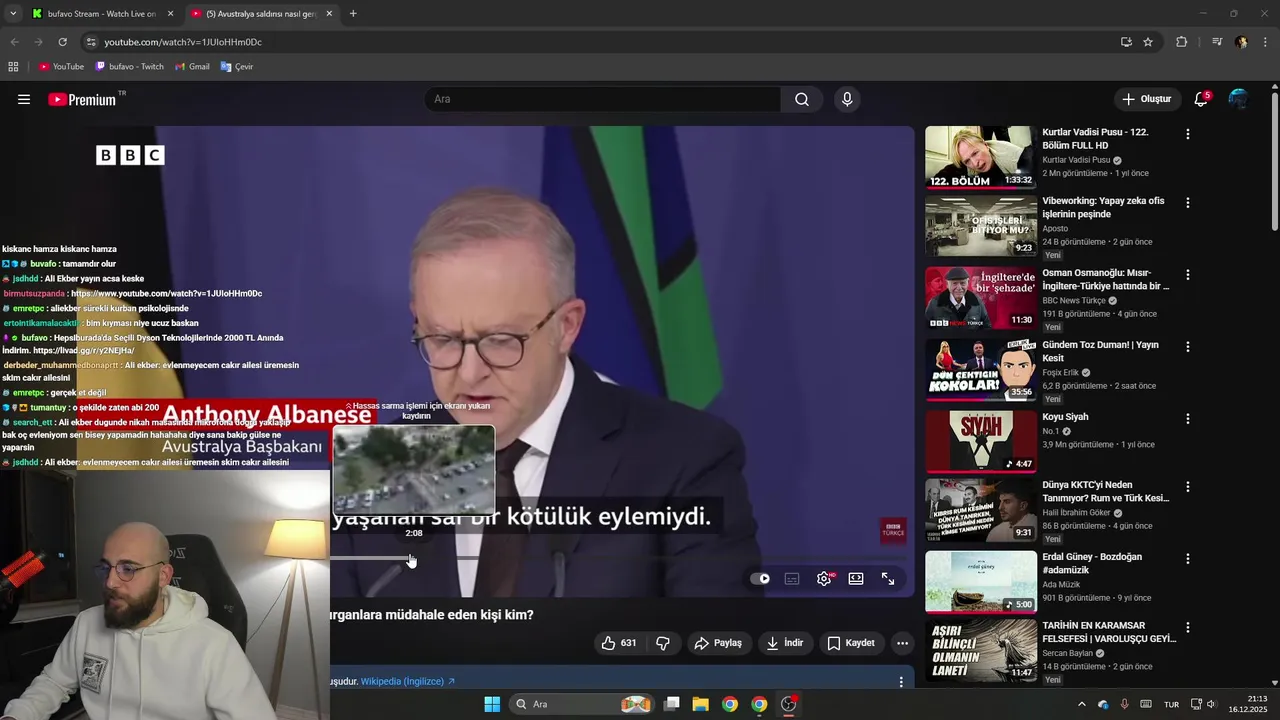Open the more actions ellipsis beside Kaydet
The width and height of the screenshot is (1280, 720).
tap(902, 643)
